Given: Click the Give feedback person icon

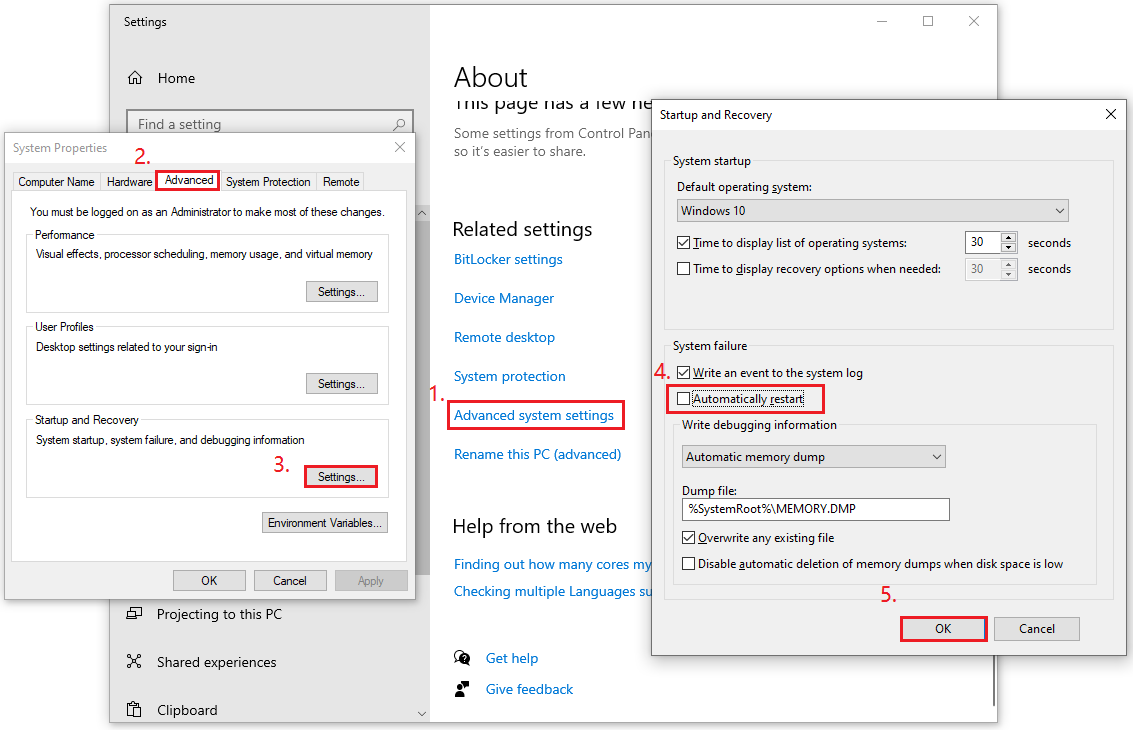Looking at the screenshot, I should click(x=462, y=689).
